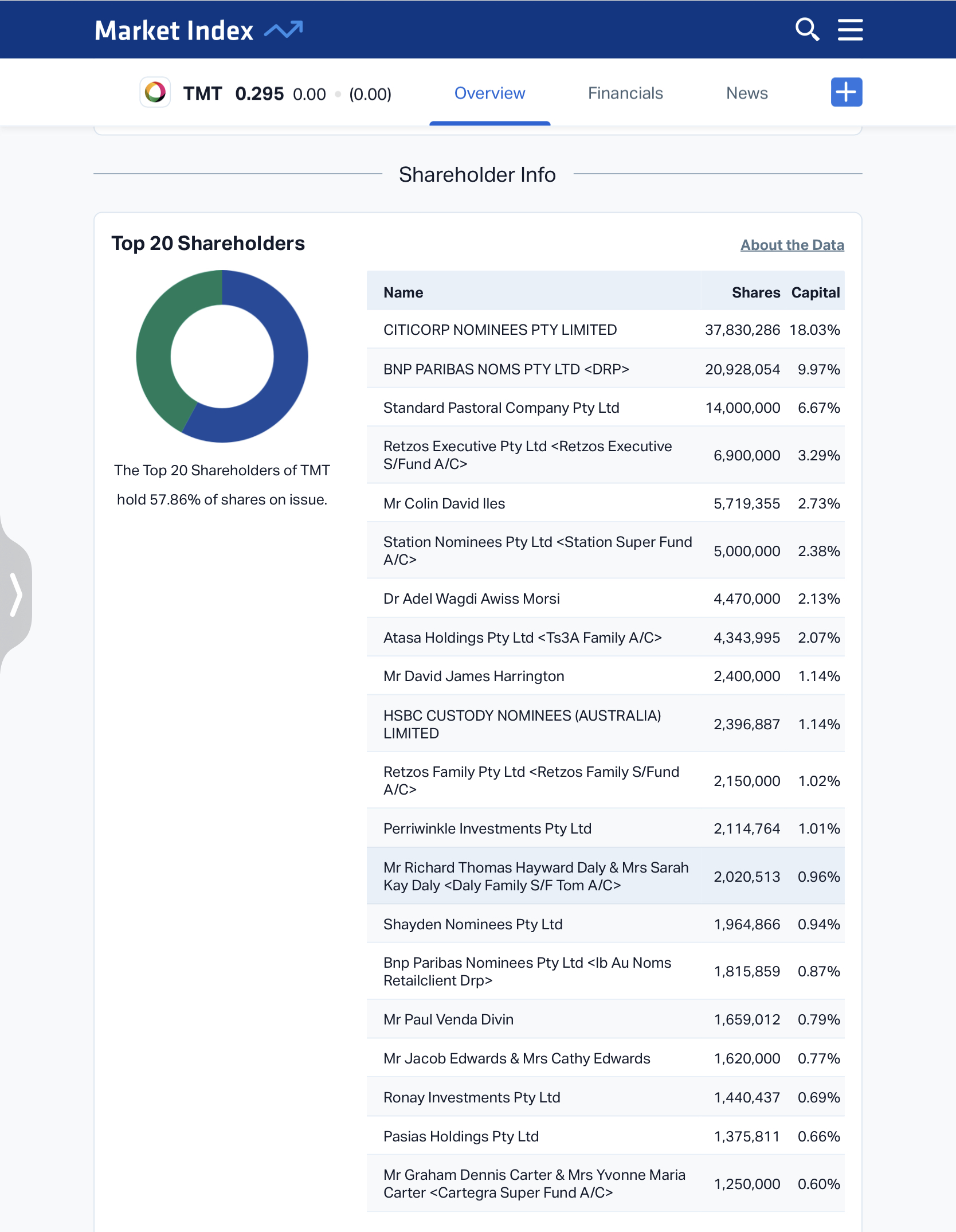This screenshot has width=956, height=1232.
Task: Select Mr Graham Dennis Carter row name
Action: click(534, 1184)
